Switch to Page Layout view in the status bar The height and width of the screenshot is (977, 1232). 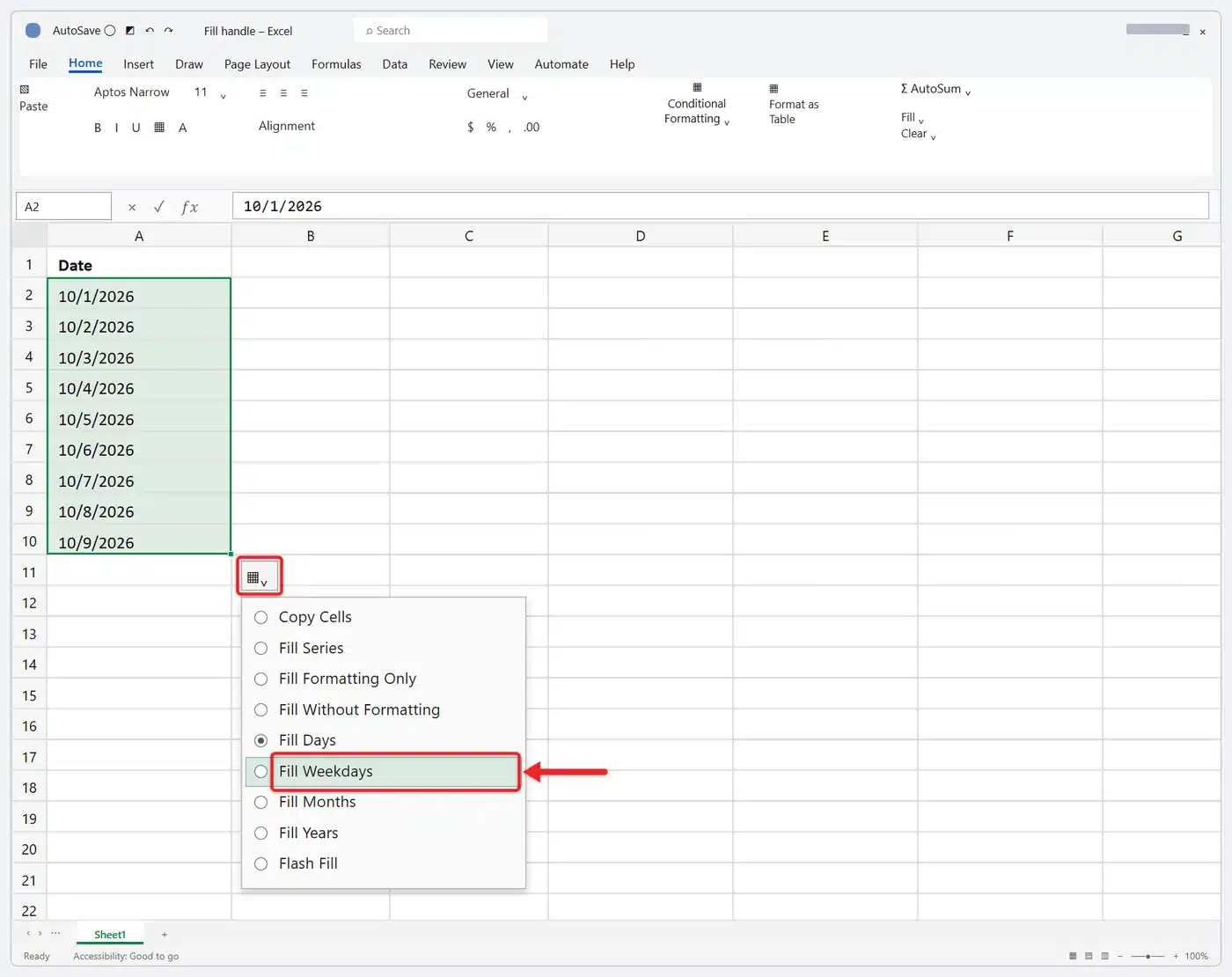click(x=1089, y=956)
